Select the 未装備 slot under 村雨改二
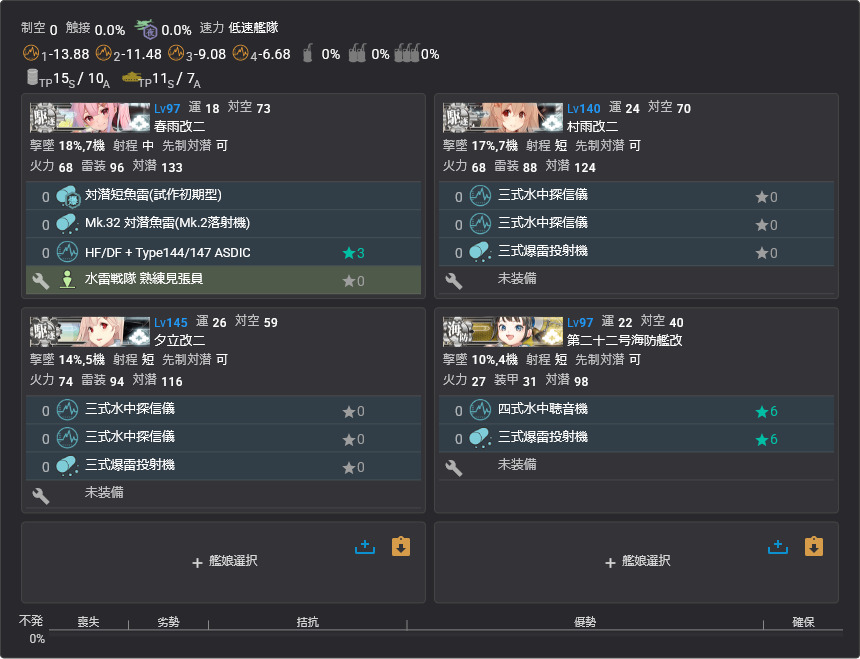Screen dimensions: 860x659 click(x=517, y=279)
